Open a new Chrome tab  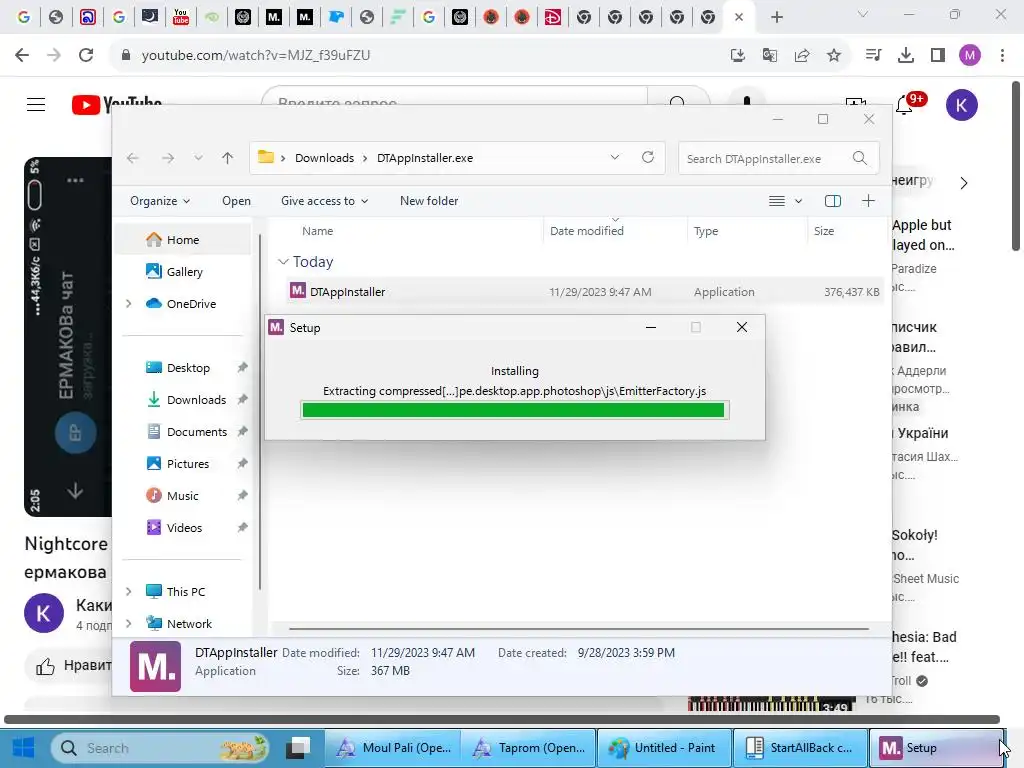tap(776, 18)
